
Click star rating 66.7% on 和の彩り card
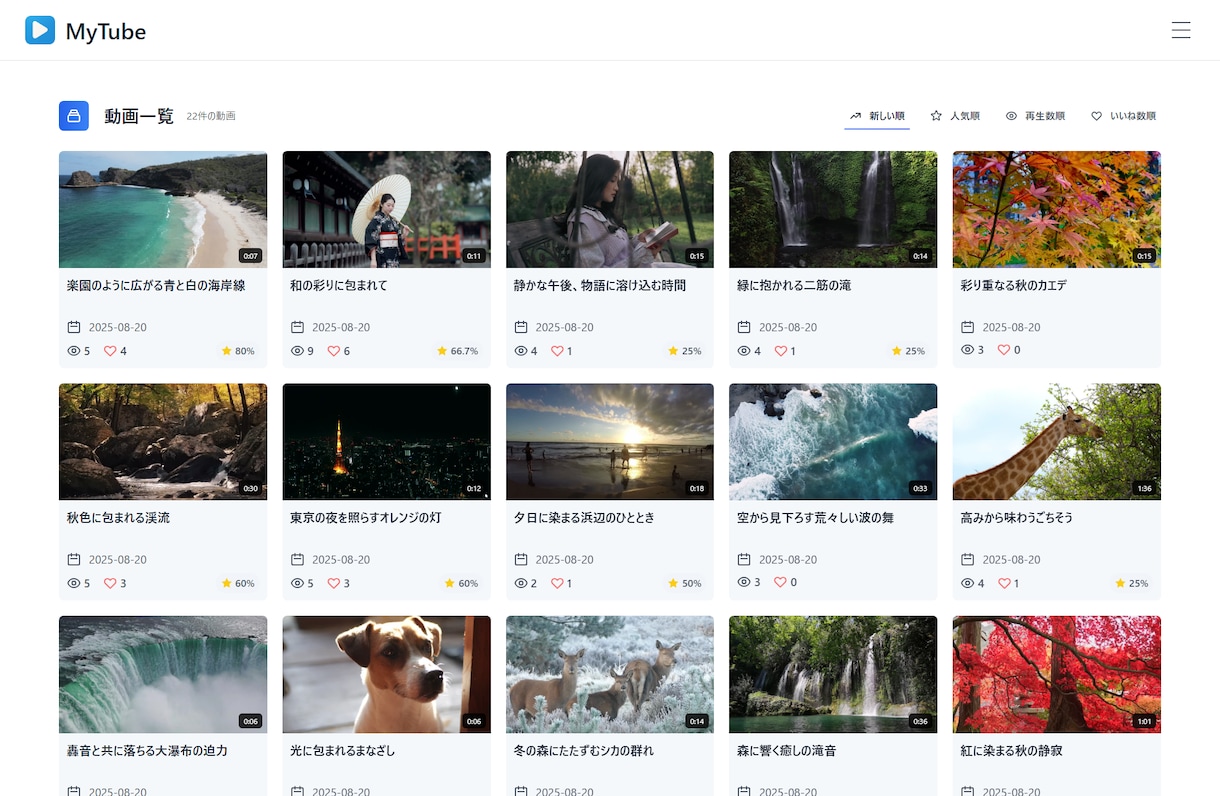coord(458,351)
